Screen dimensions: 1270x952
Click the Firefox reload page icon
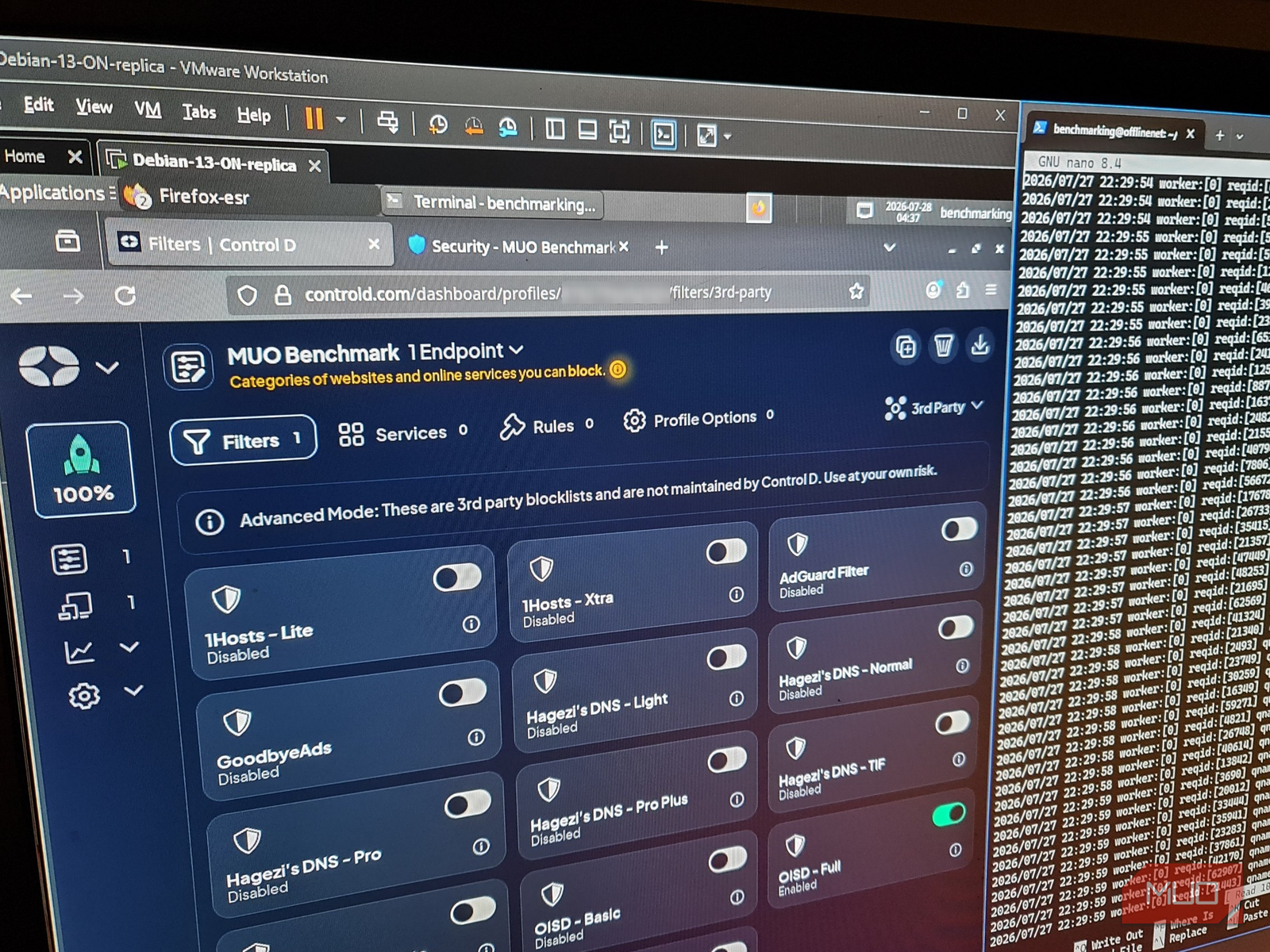click(x=125, y=296)
